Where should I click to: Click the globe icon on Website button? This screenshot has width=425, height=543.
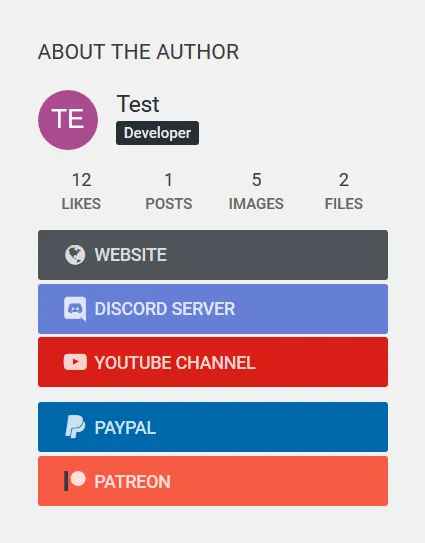75,255
